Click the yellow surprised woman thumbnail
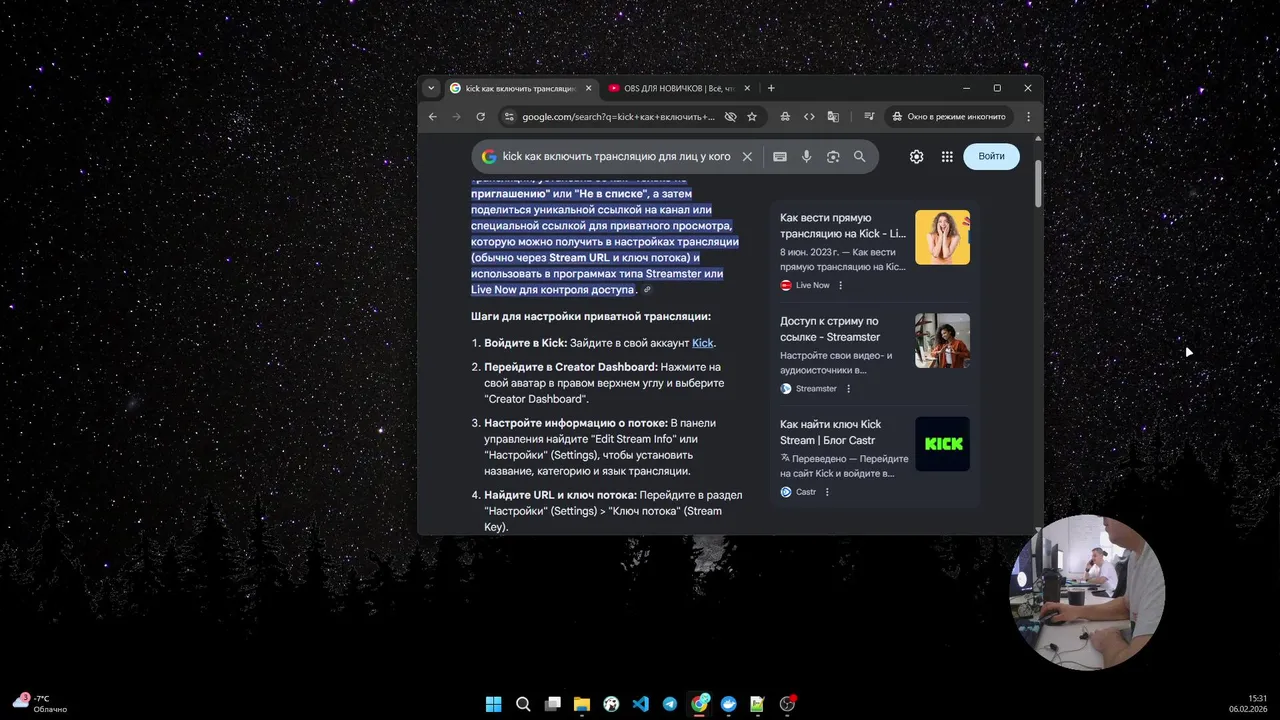1280x720 pixels. click(x=942, y=237)
